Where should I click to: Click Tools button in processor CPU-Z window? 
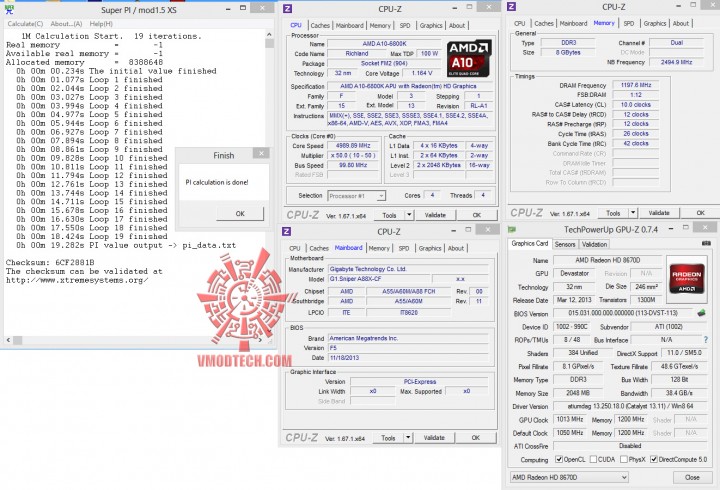point(389,215)
